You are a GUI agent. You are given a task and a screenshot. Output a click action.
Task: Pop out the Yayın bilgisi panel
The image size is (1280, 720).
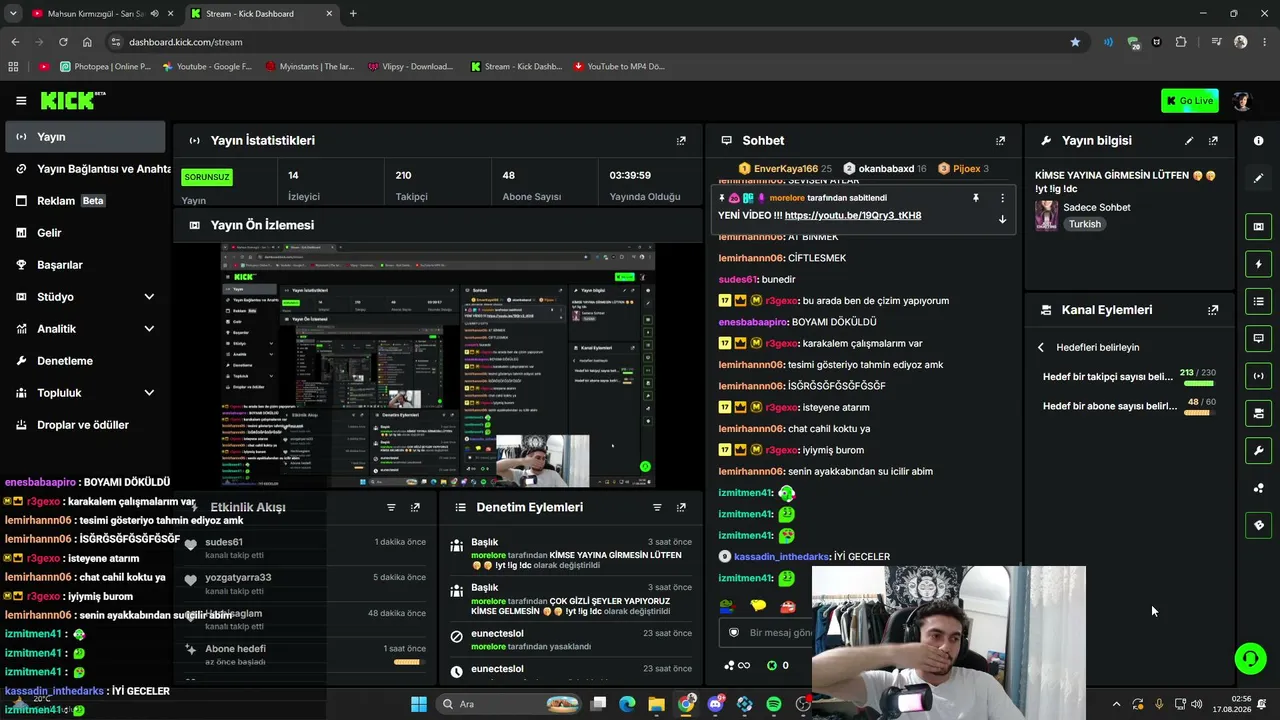coord(1213,141)
